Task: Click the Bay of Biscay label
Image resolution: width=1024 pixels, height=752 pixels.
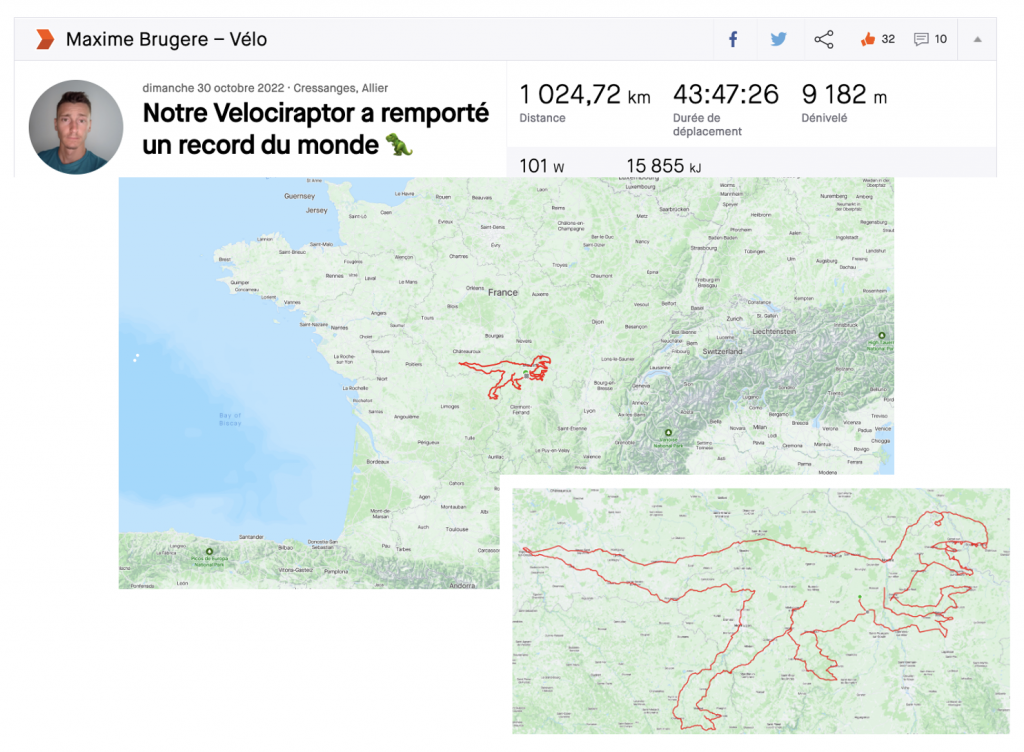Action: point(230,419)
